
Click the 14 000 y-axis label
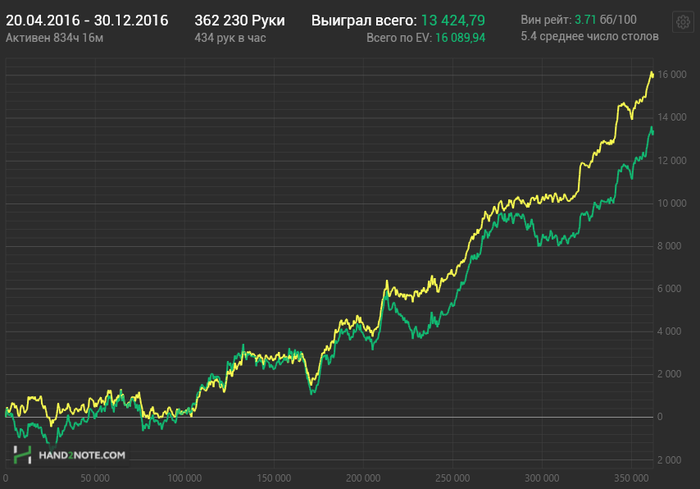click(671, 117)
